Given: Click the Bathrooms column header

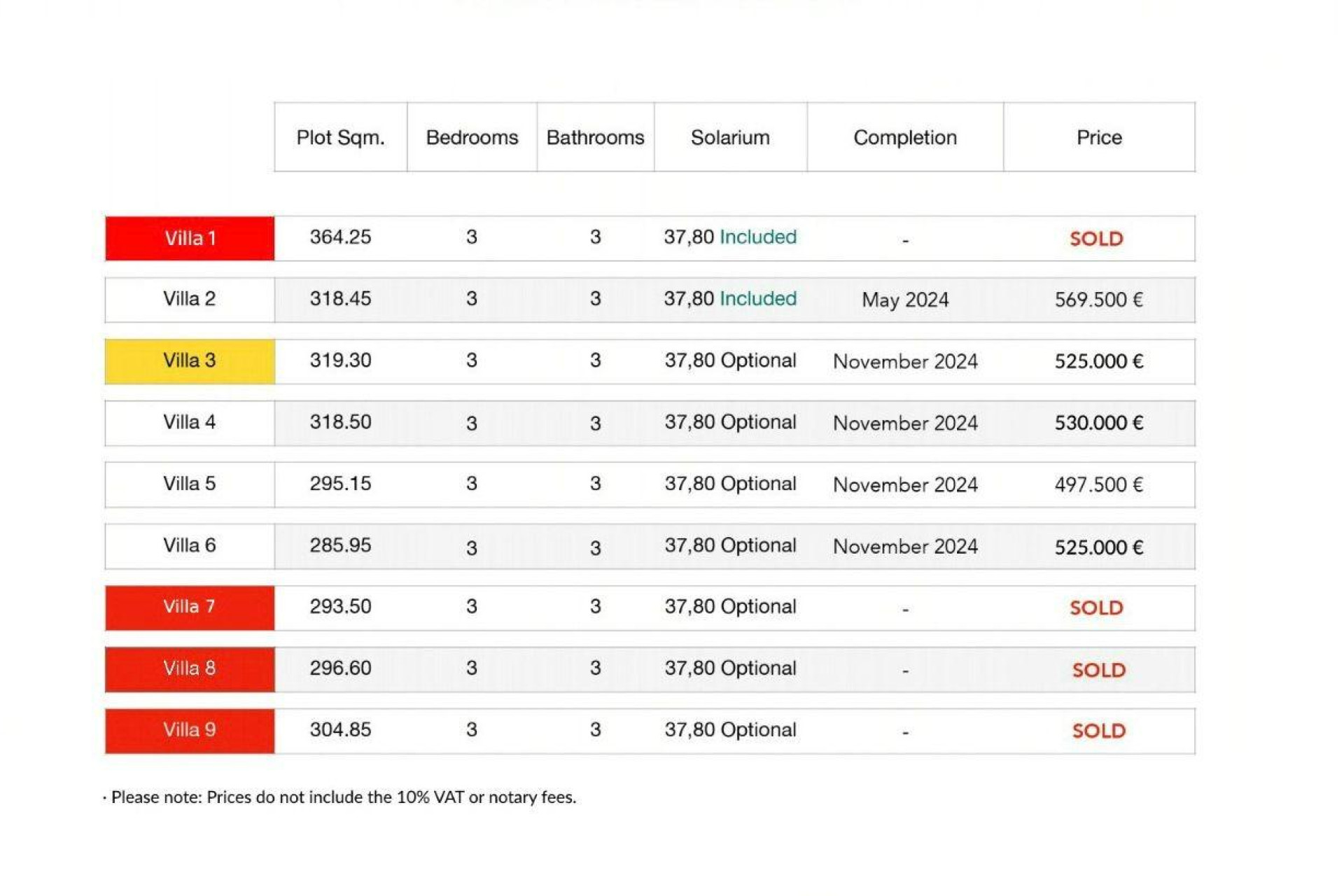Looking at the screenshot, I should click(595, 137).
